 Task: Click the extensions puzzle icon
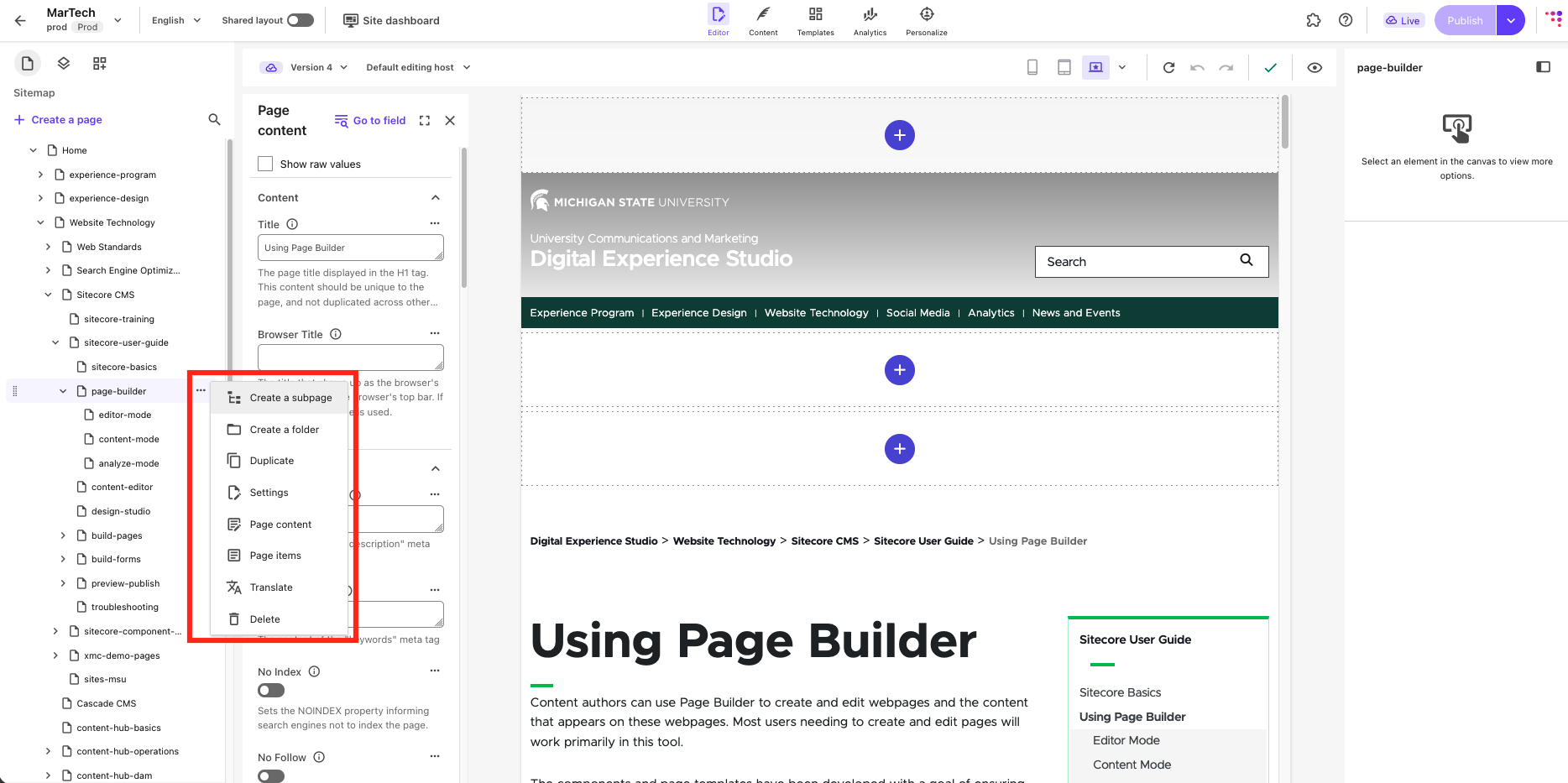click(1314, 20)
